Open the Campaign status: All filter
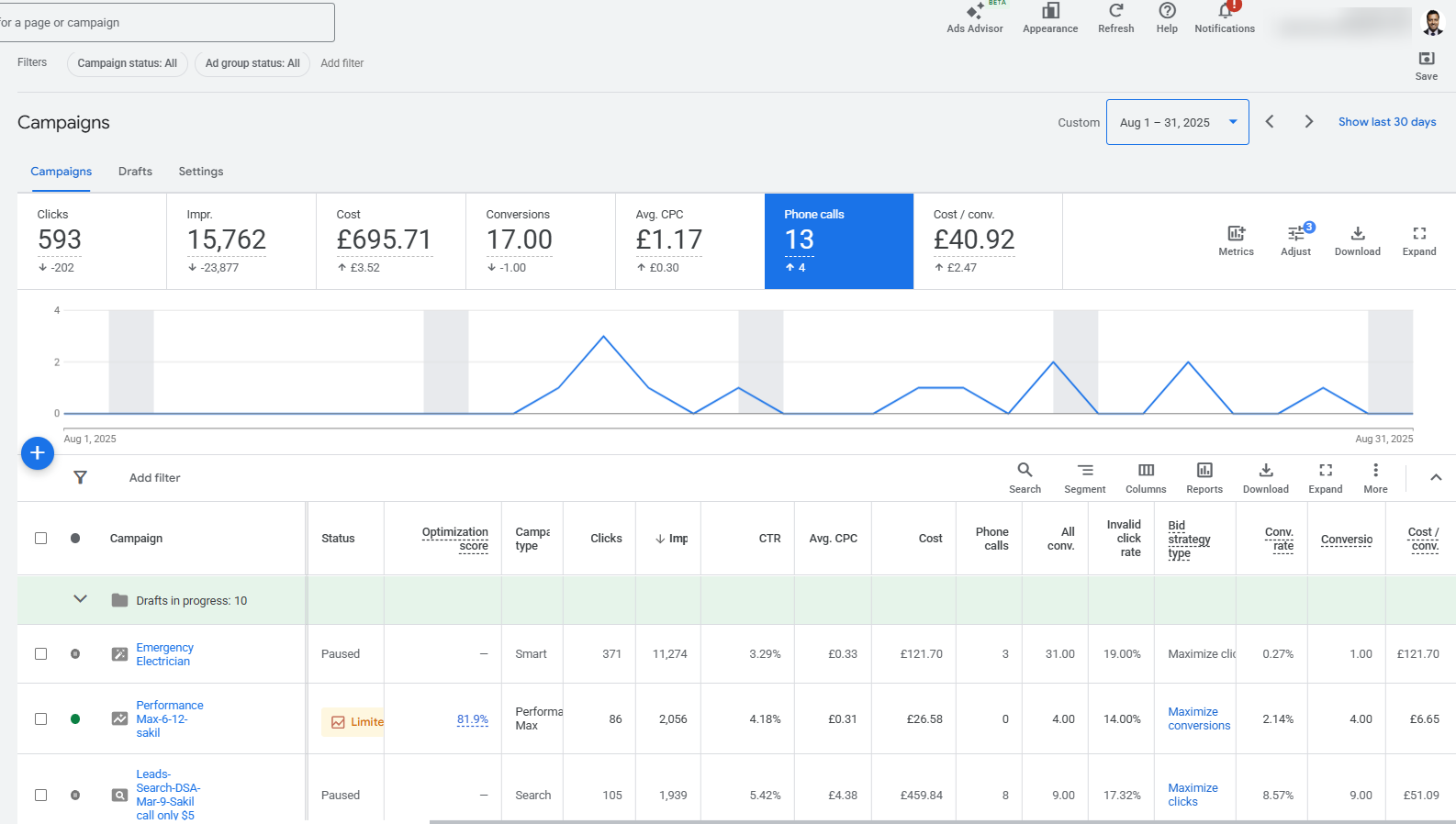Viewport: 1456px width, 824px height. click(x=128, y=63)
